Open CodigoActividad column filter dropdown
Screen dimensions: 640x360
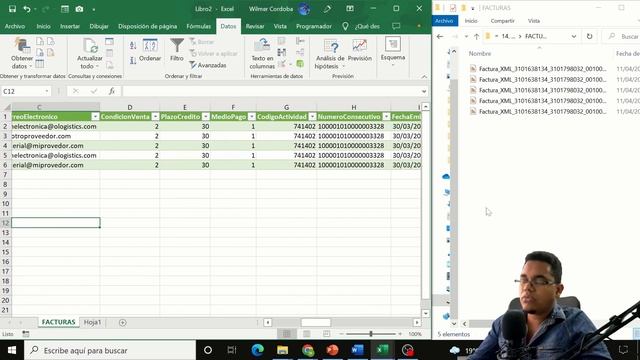point(312,117)
